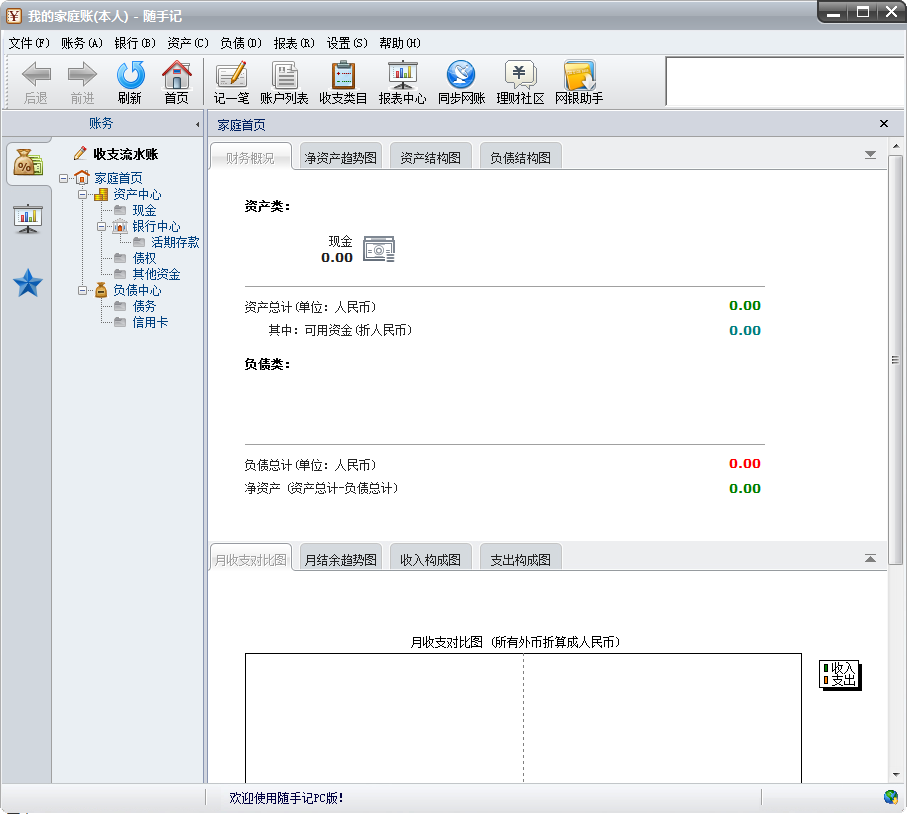Image resolution: width=908 pixels, height=814 pixels.
Task: Open the 报表(R) menu
Action: tap(294, 43)
